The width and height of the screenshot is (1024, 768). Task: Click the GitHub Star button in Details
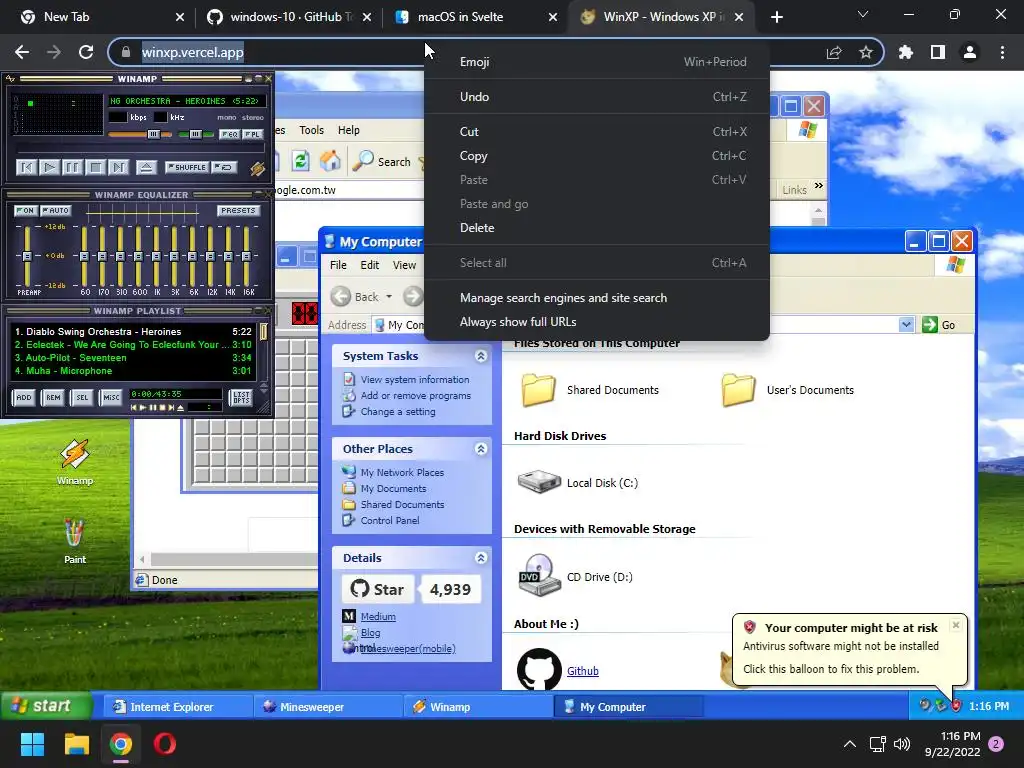coord(378,589)
